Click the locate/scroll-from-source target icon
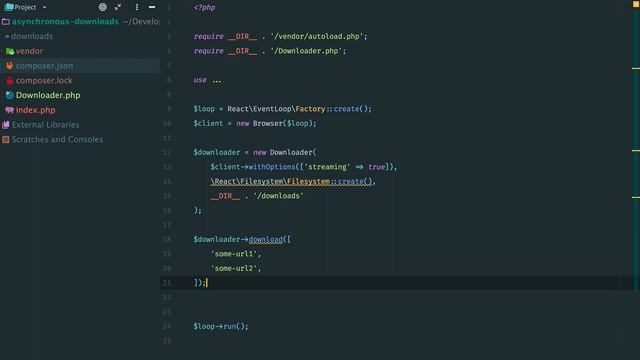 [103, 7]
